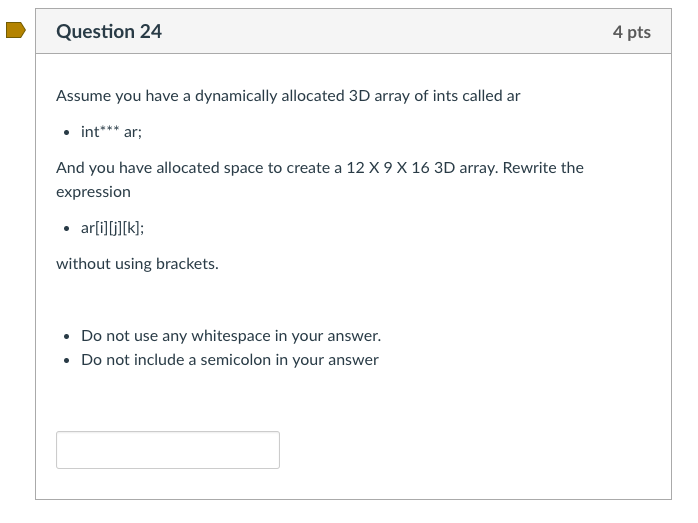The height and width of the screenshot is (523, 698).
Task: Click the "4 pts" score label
Action: [631, 32]
